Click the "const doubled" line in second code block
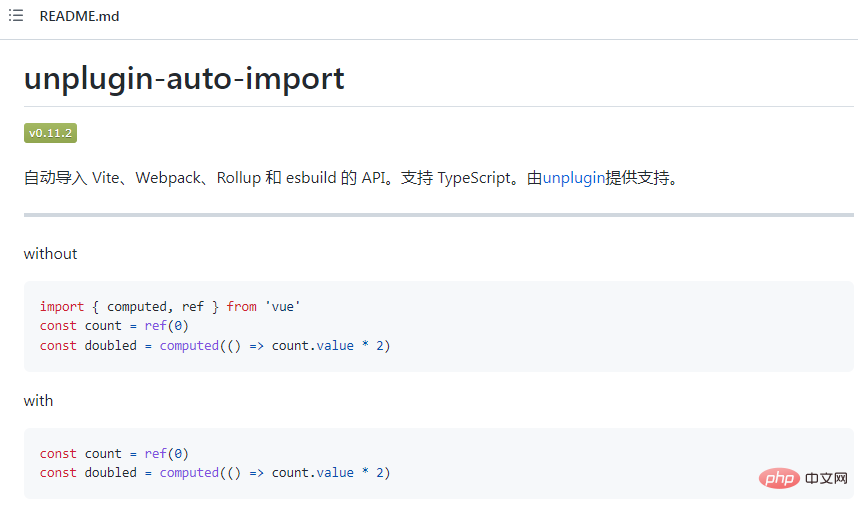This screenshot has width=858, height=511. (x=215, y=473)
